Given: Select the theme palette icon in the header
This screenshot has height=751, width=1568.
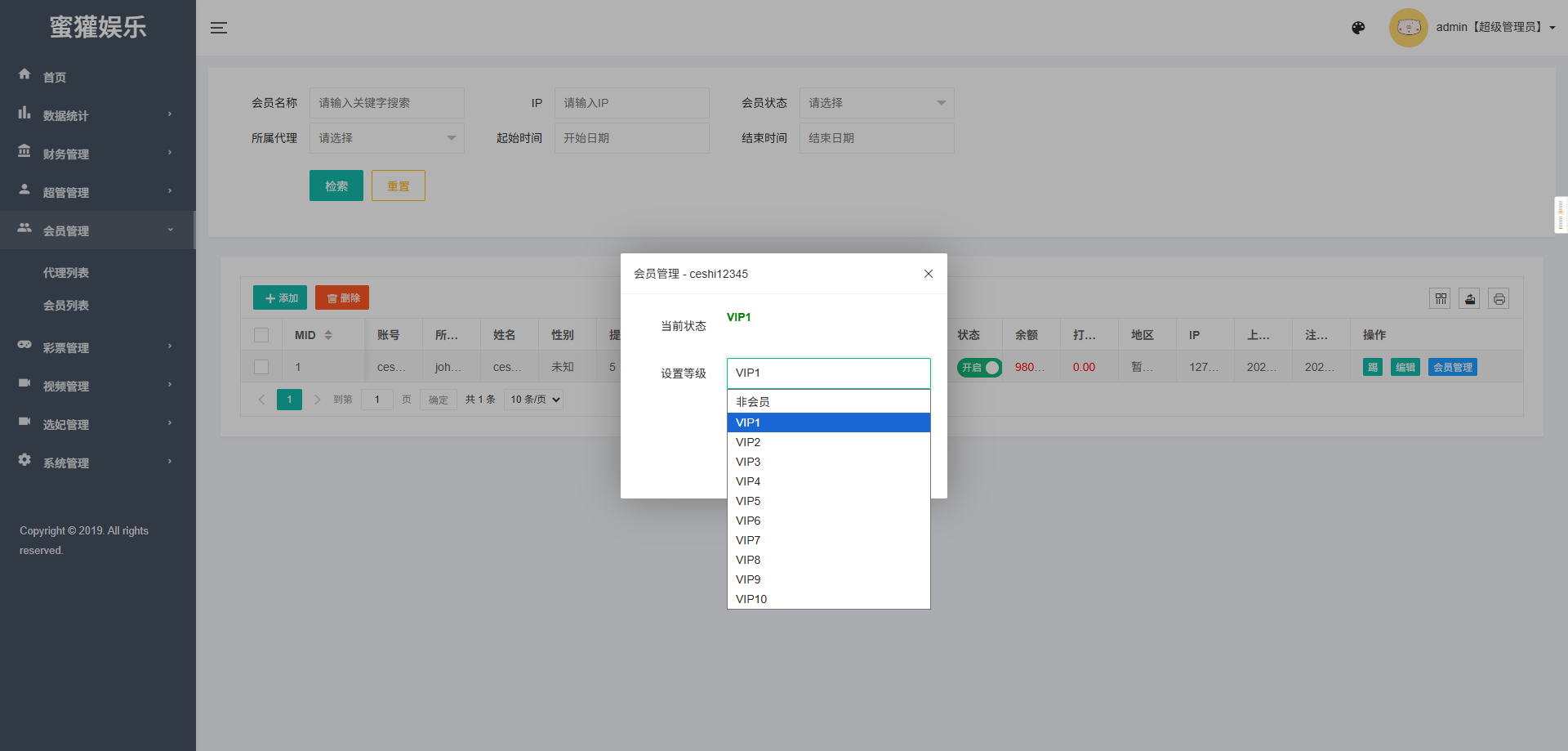Looking at the screenshot, I should tap(1358, 28).
